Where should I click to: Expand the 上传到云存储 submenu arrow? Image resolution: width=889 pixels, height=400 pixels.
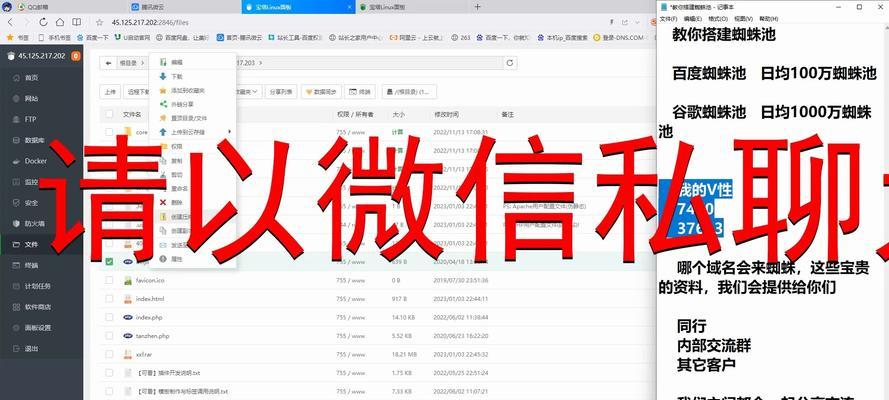tap(229, 132)
